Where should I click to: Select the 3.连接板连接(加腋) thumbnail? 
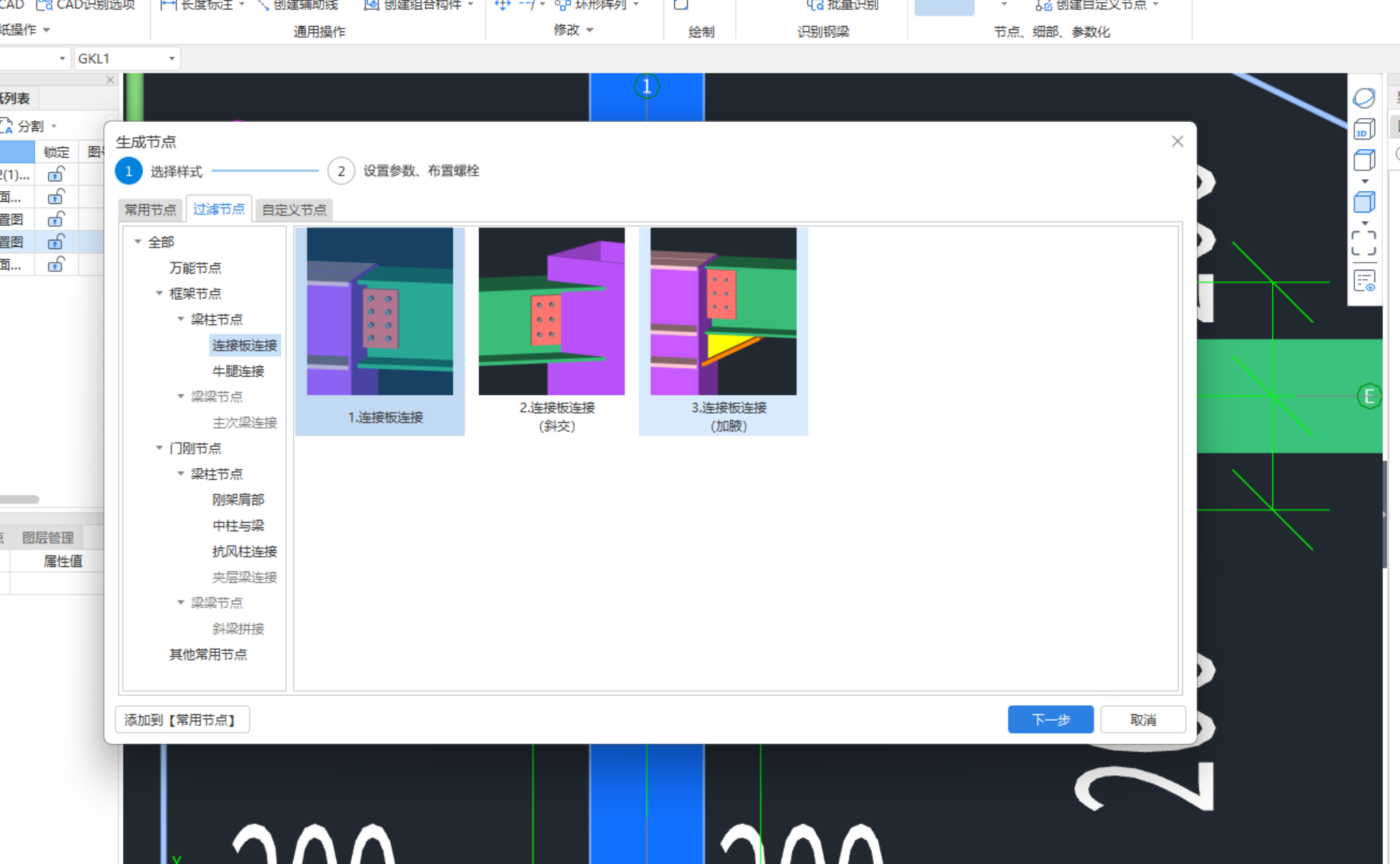tap(724, 331)
